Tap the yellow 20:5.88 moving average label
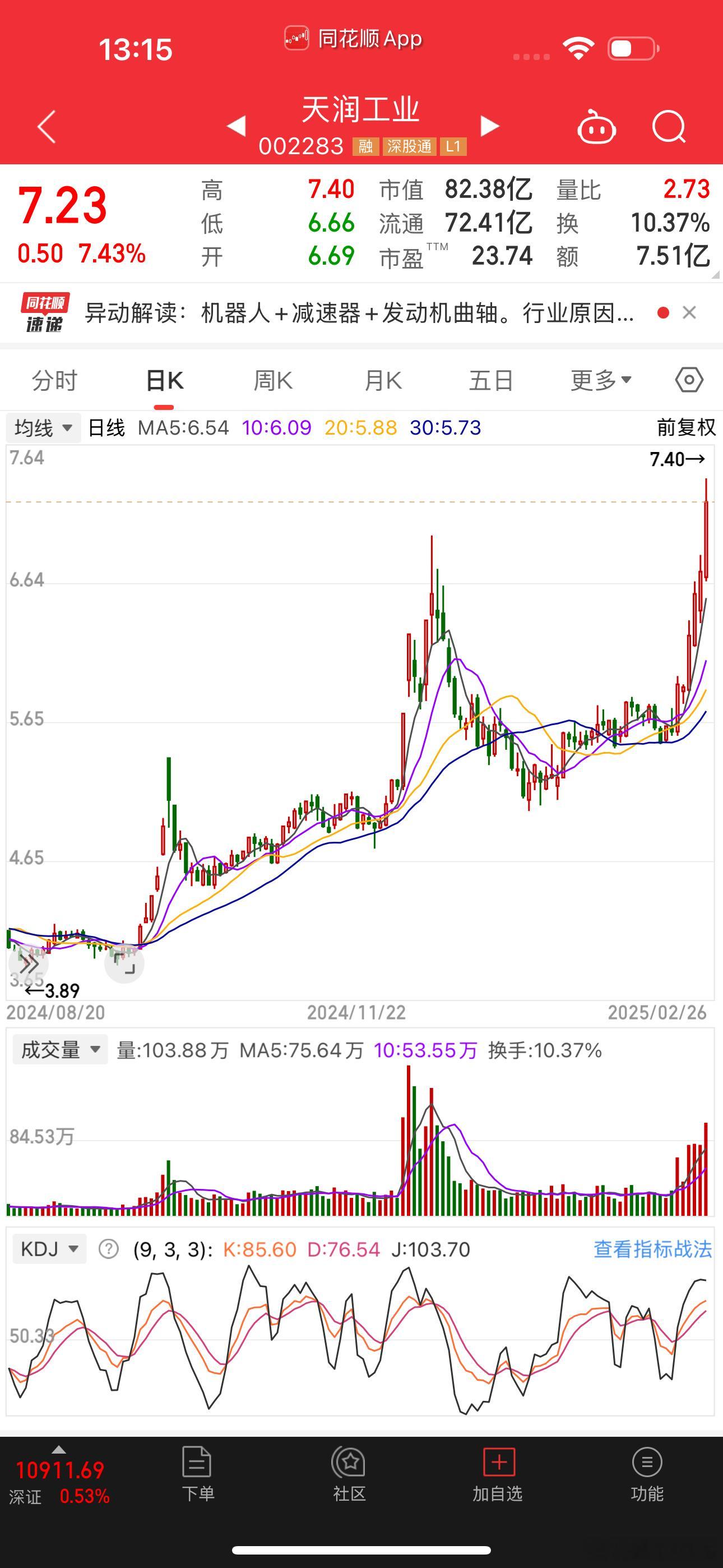723x1568 pixels. point(360,428)
